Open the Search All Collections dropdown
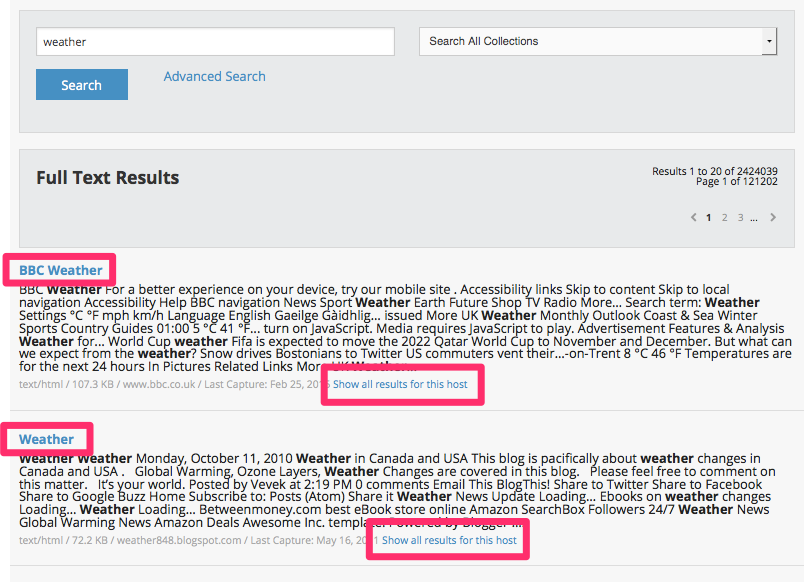 (590, 41)
